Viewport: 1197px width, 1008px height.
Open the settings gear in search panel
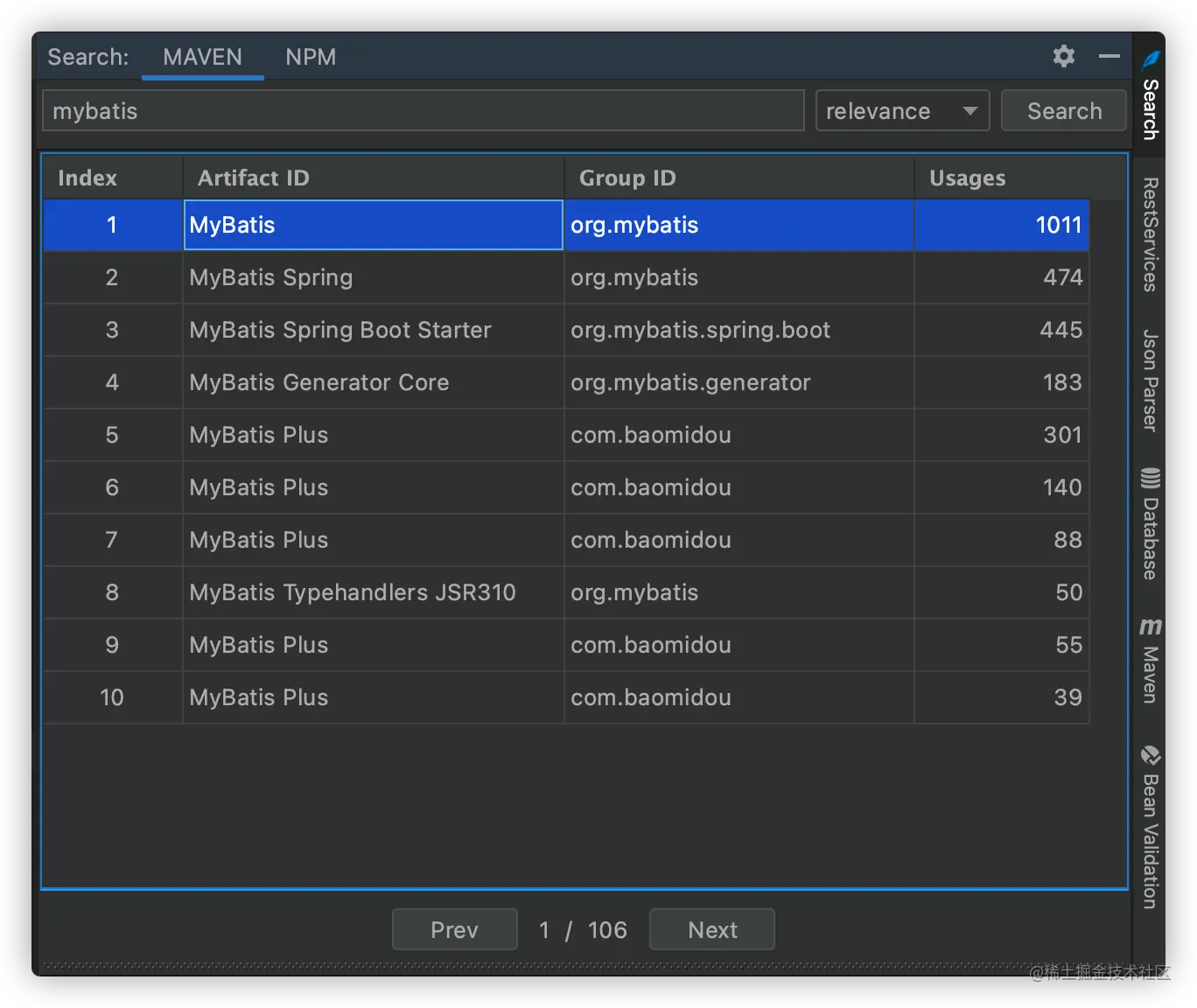pyautogui.click(x=1063, y=56)
